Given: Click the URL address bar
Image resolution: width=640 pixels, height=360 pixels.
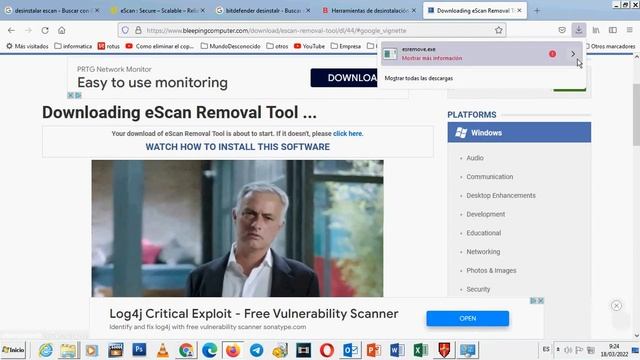Looking at the screenshot, I should pos(312,30).
